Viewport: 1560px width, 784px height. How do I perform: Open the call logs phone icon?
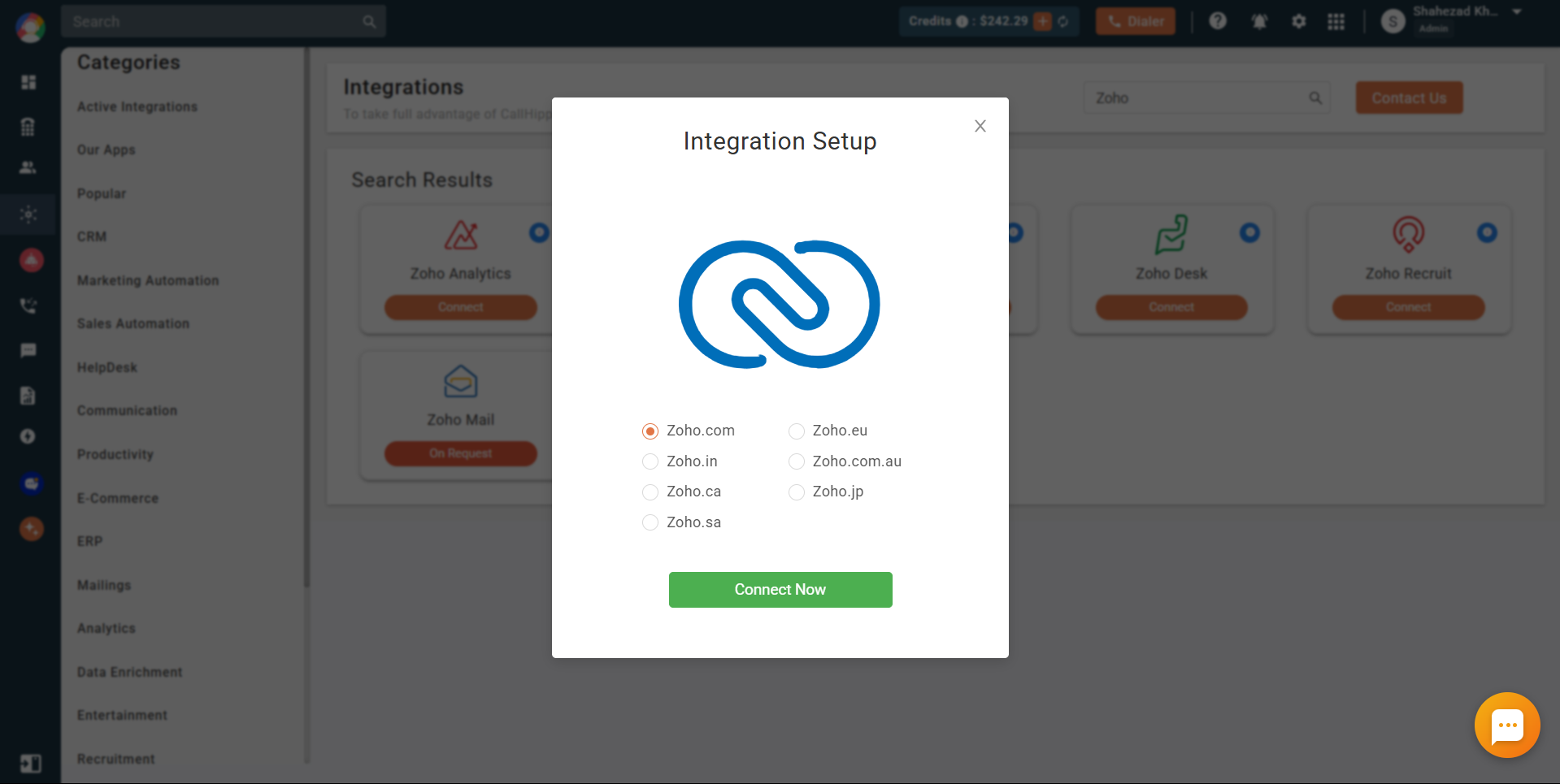pyautogui.click(x=28, y=305)
